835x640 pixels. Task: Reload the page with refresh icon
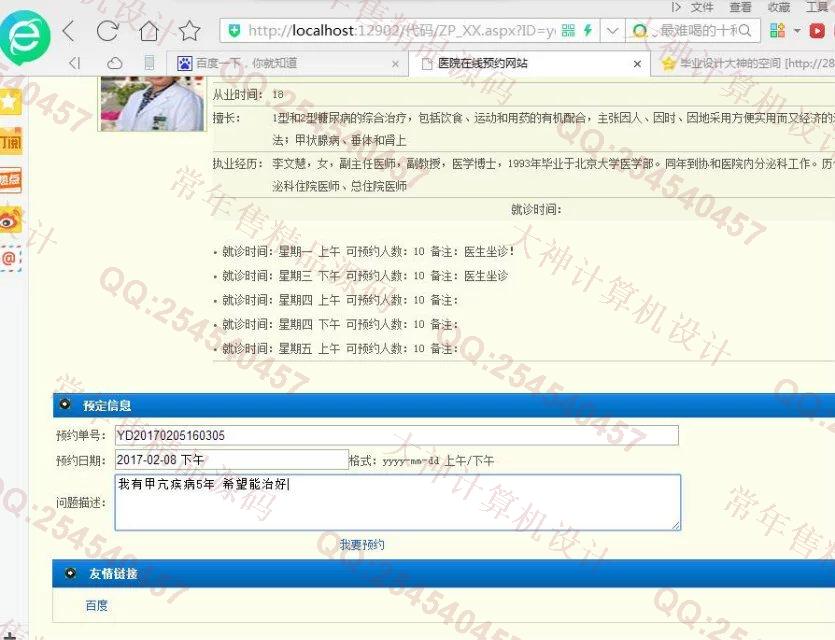[108, 31]
